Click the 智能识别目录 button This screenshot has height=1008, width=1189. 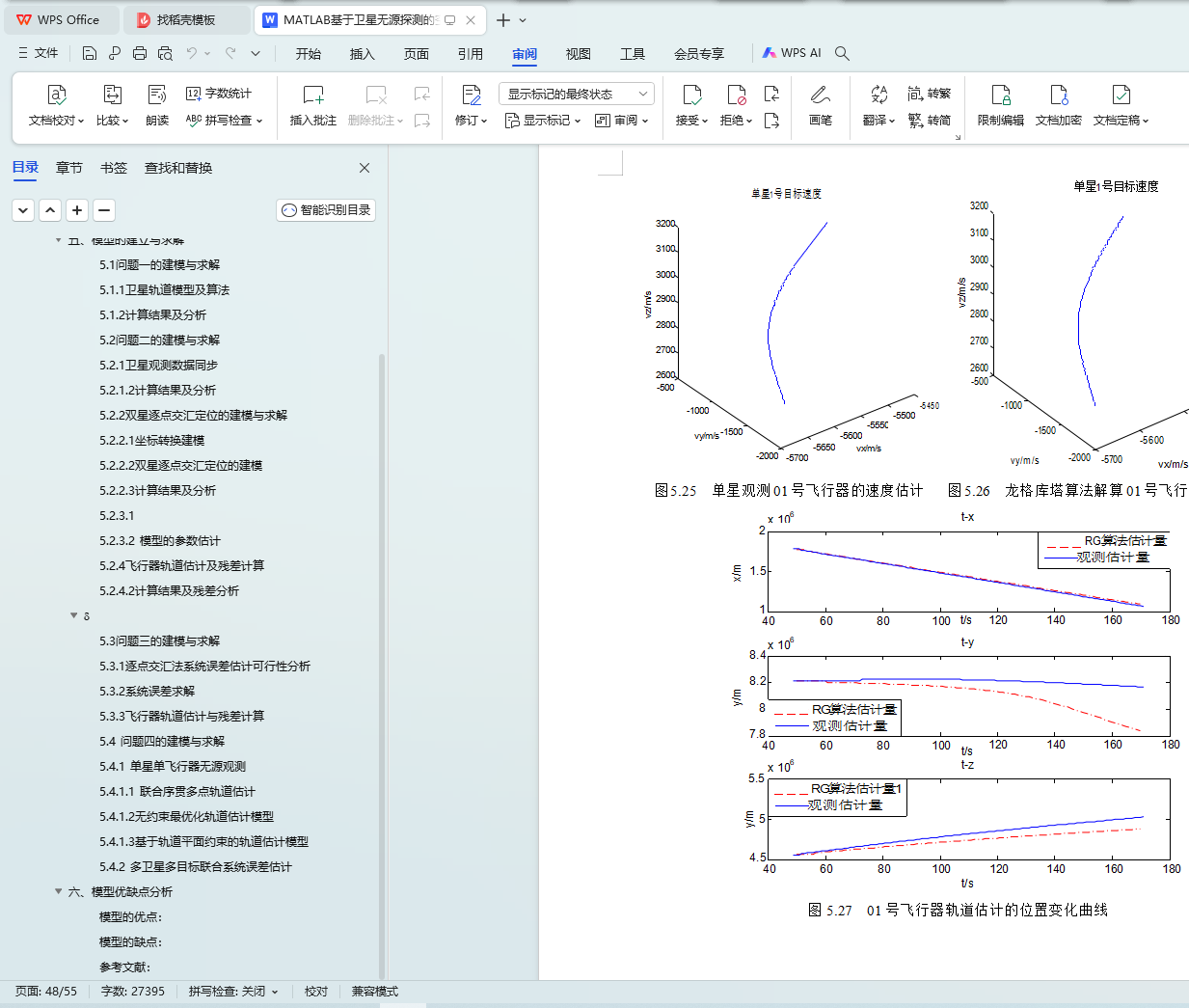[x=326, y=210]
